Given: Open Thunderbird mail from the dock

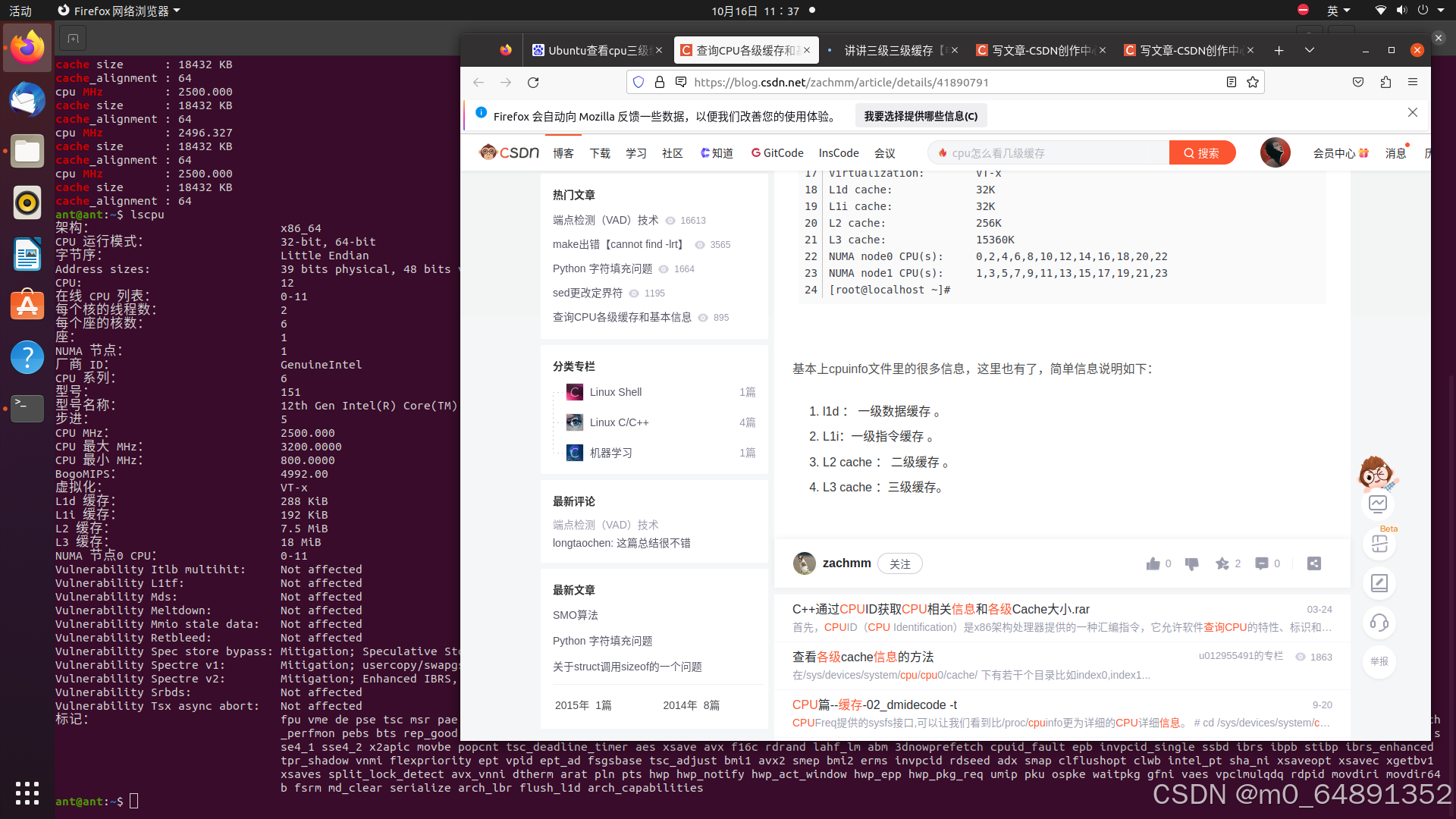Looking at the screenshot, I should [27, 99].
